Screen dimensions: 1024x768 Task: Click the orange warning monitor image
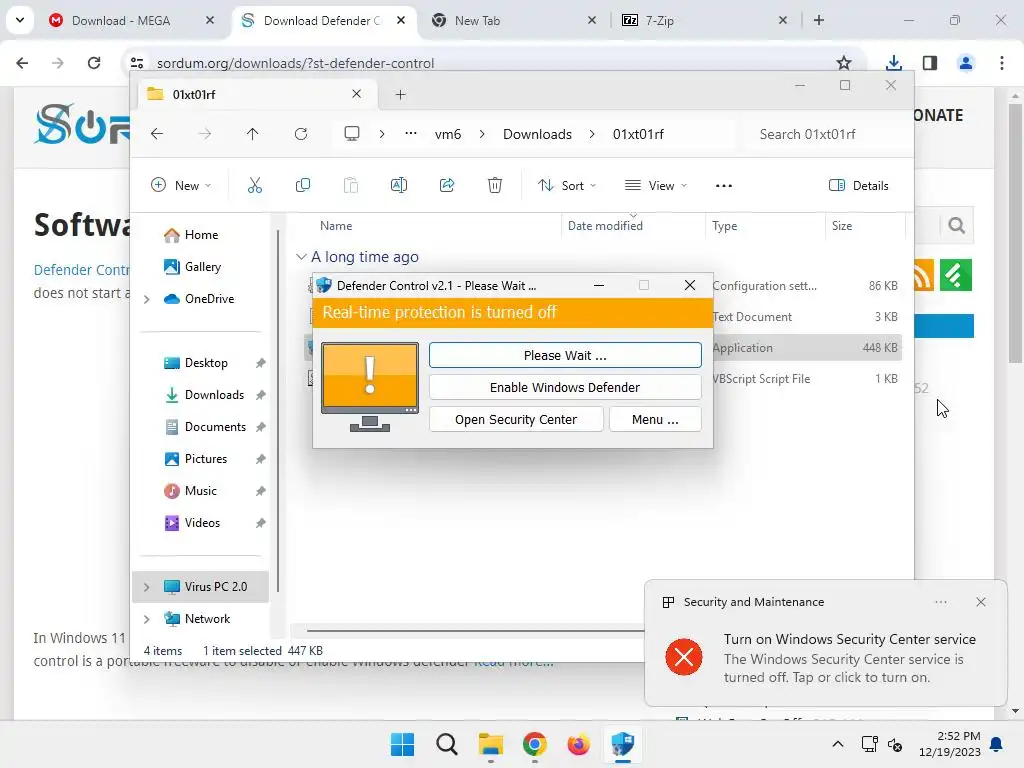[x=370, y=387]
